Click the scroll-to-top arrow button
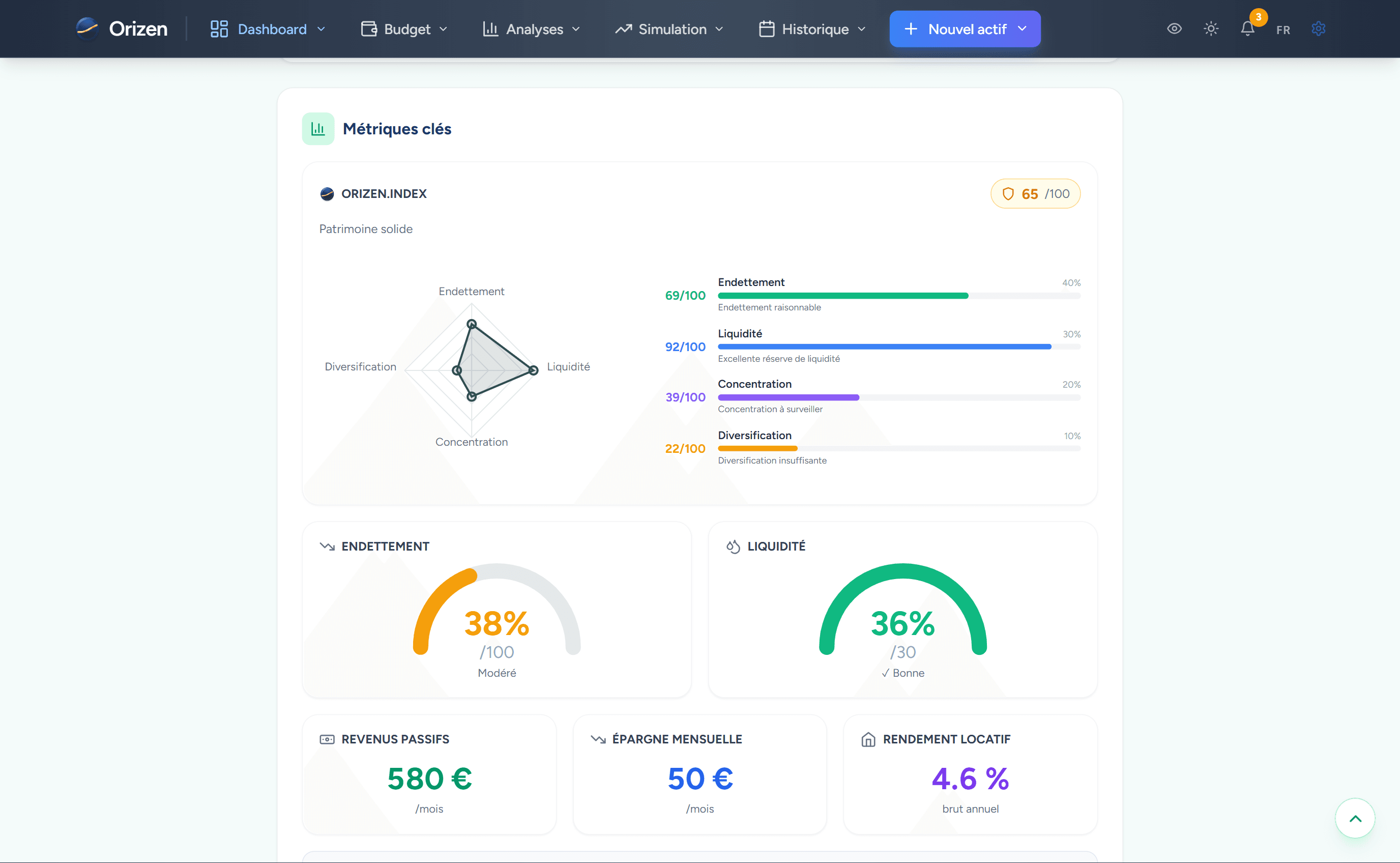This screenshot has height=863, width=1400. 1355,818
